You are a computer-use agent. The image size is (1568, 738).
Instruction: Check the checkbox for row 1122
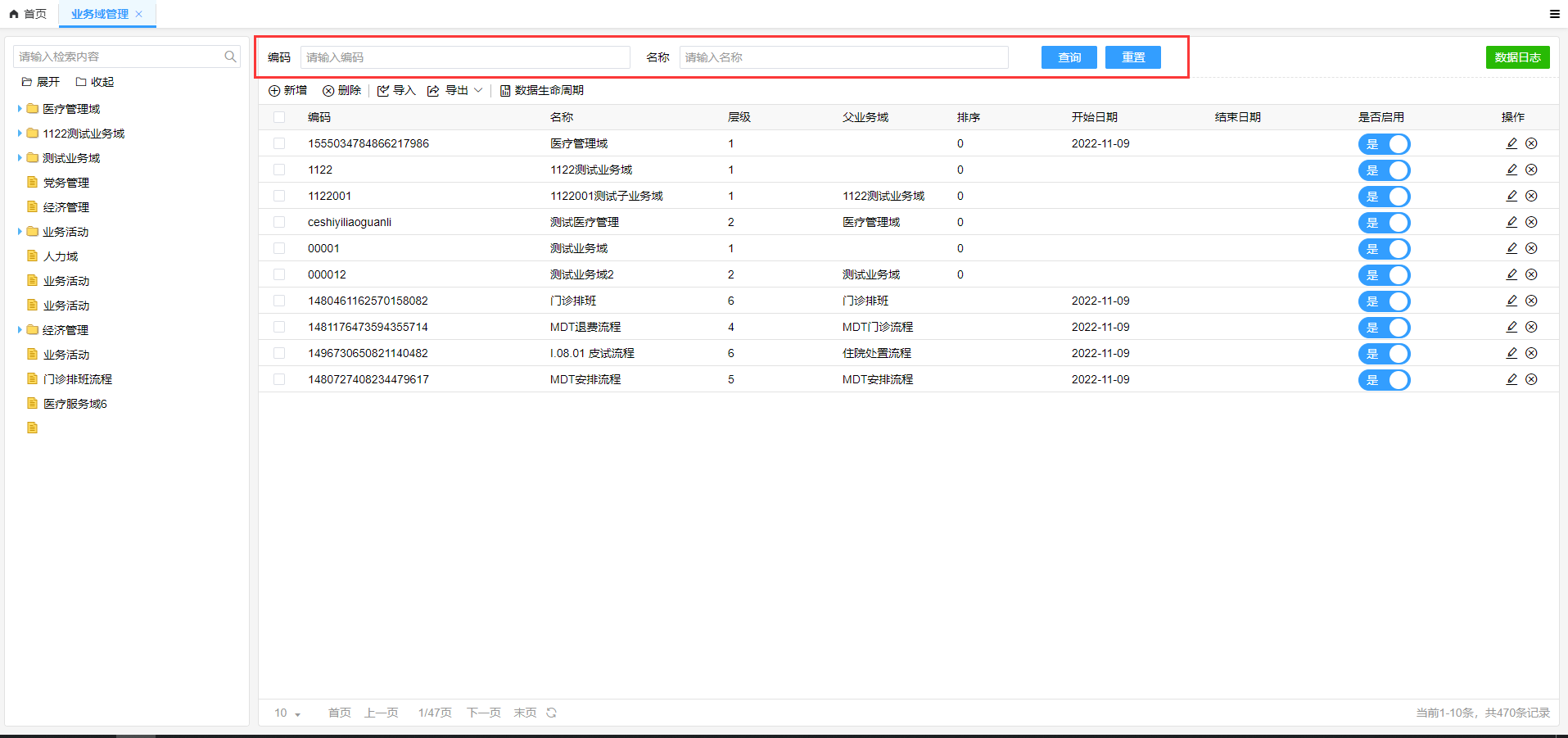279,170
